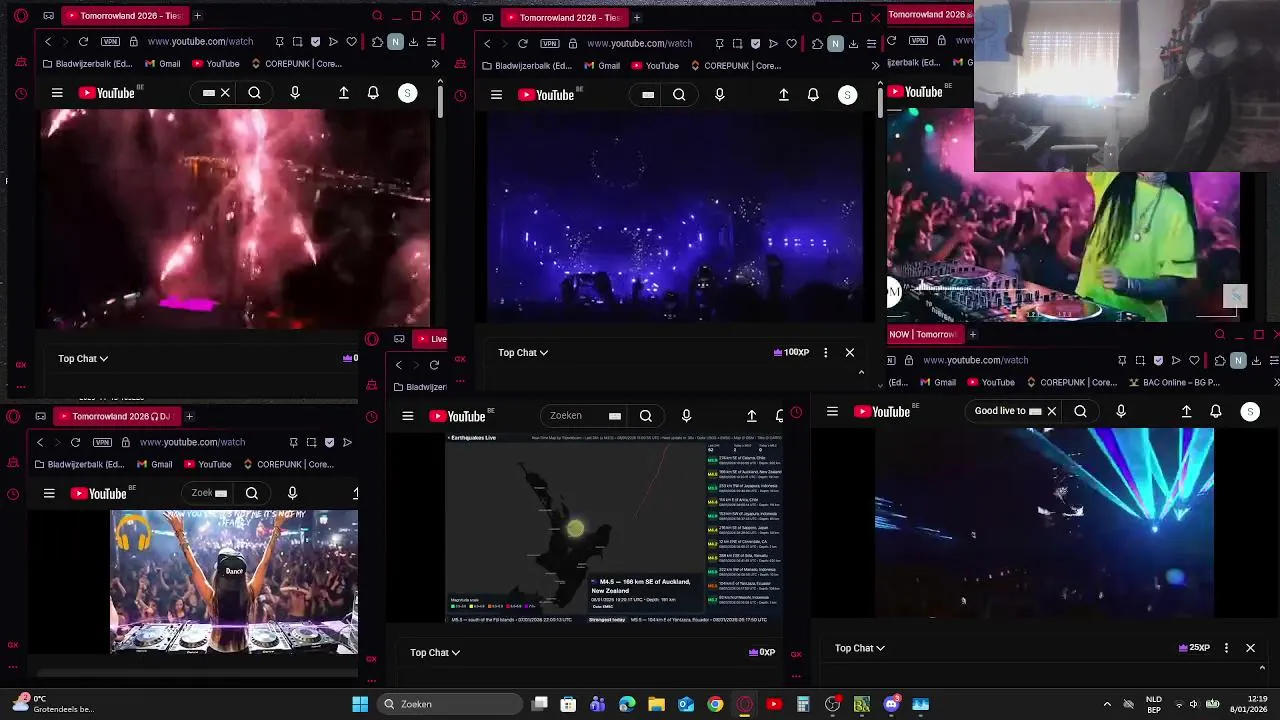Expand Top Chat dropdown under pink fireworks video
The height and width of the screenshot is (720, 1280).
[83, 358]
